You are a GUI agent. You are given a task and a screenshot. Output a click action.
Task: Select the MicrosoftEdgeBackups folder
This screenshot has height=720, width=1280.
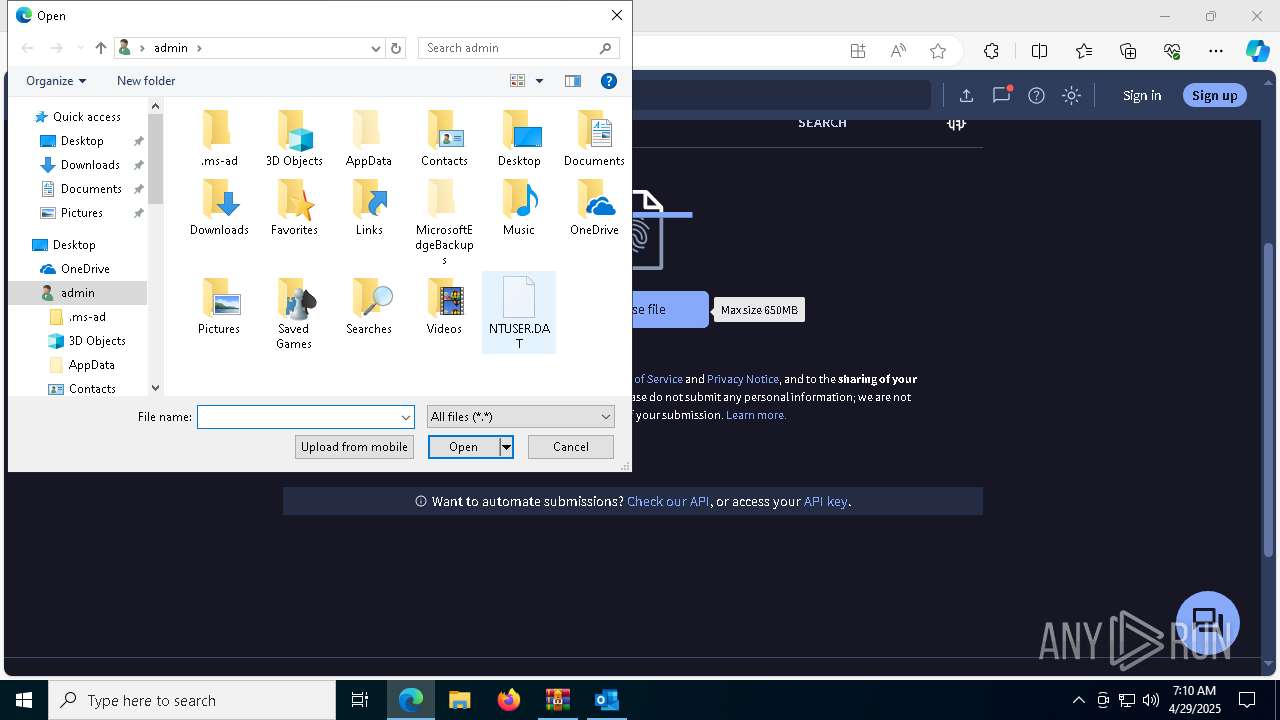pos(444,222)
